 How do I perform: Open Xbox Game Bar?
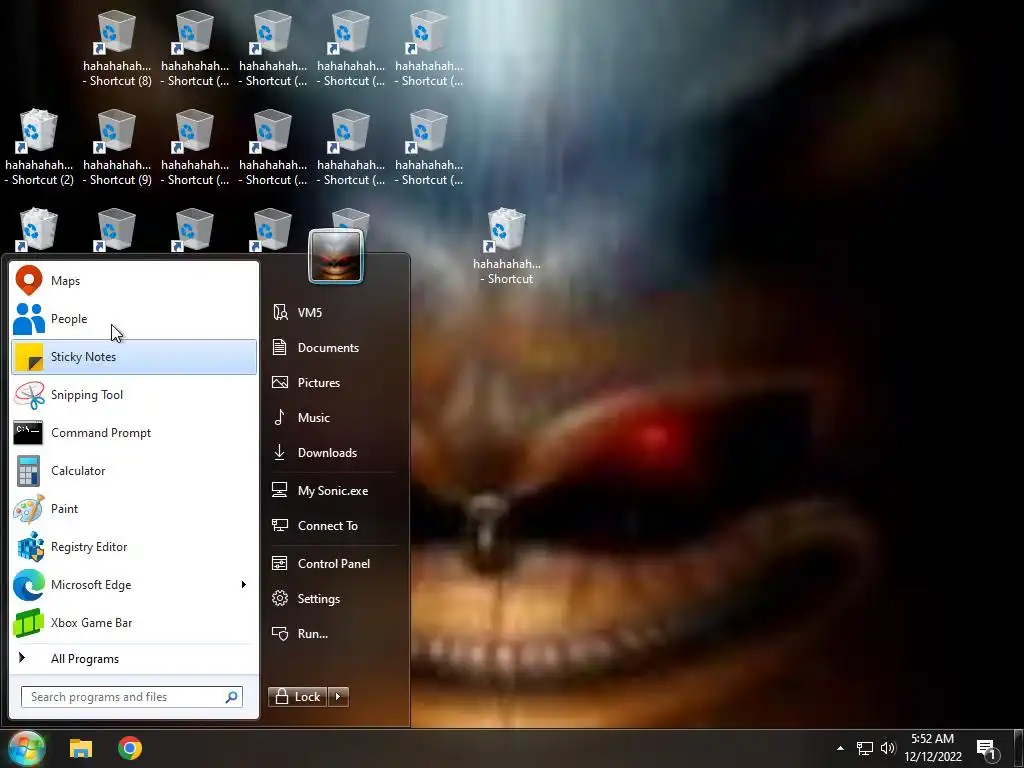click(x=134, y=622)
